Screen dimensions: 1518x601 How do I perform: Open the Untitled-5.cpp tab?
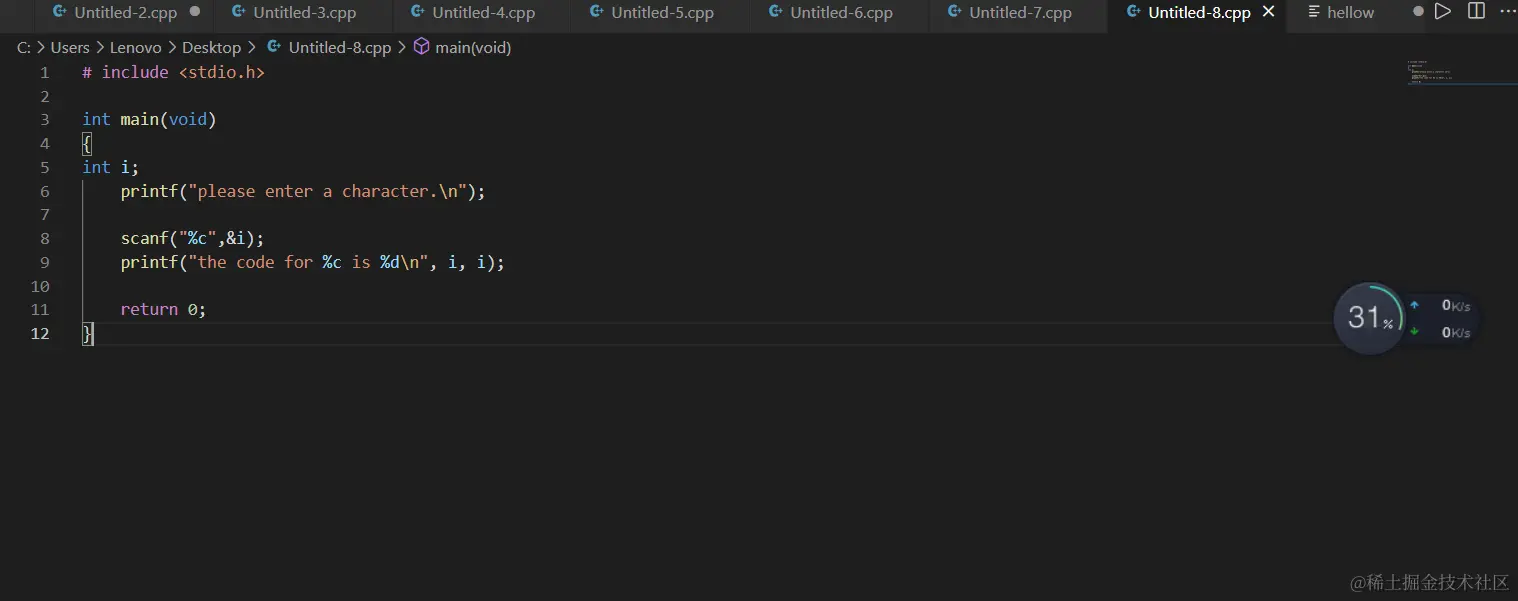pos(662,13)
